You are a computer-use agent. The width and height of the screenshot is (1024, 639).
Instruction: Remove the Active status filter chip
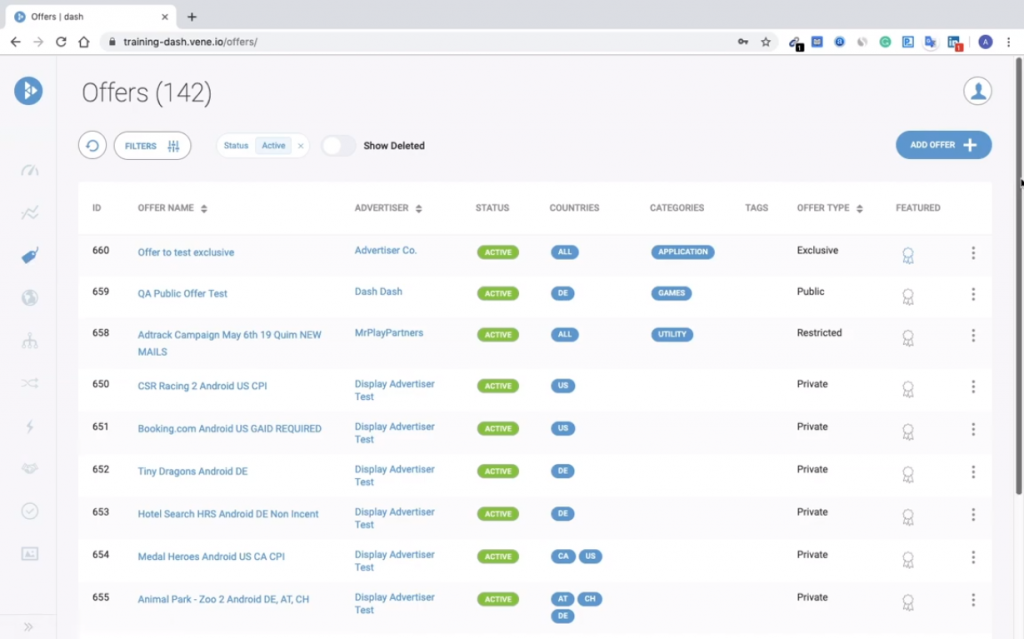pos(300,146)
